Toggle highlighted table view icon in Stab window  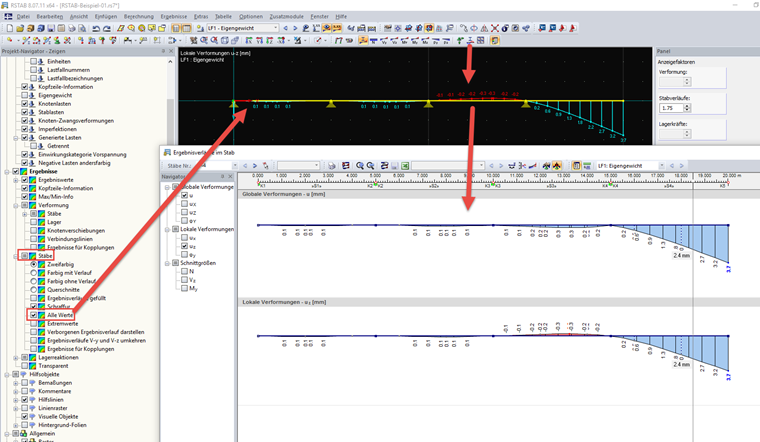click(576, 166)
